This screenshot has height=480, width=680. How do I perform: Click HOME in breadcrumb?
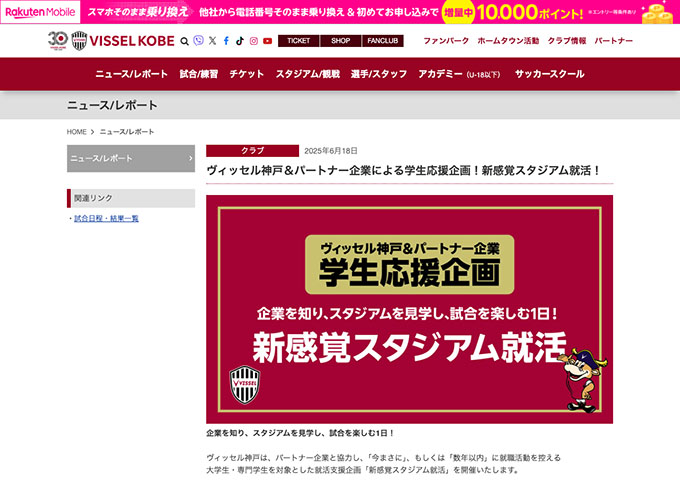(76, 132)
